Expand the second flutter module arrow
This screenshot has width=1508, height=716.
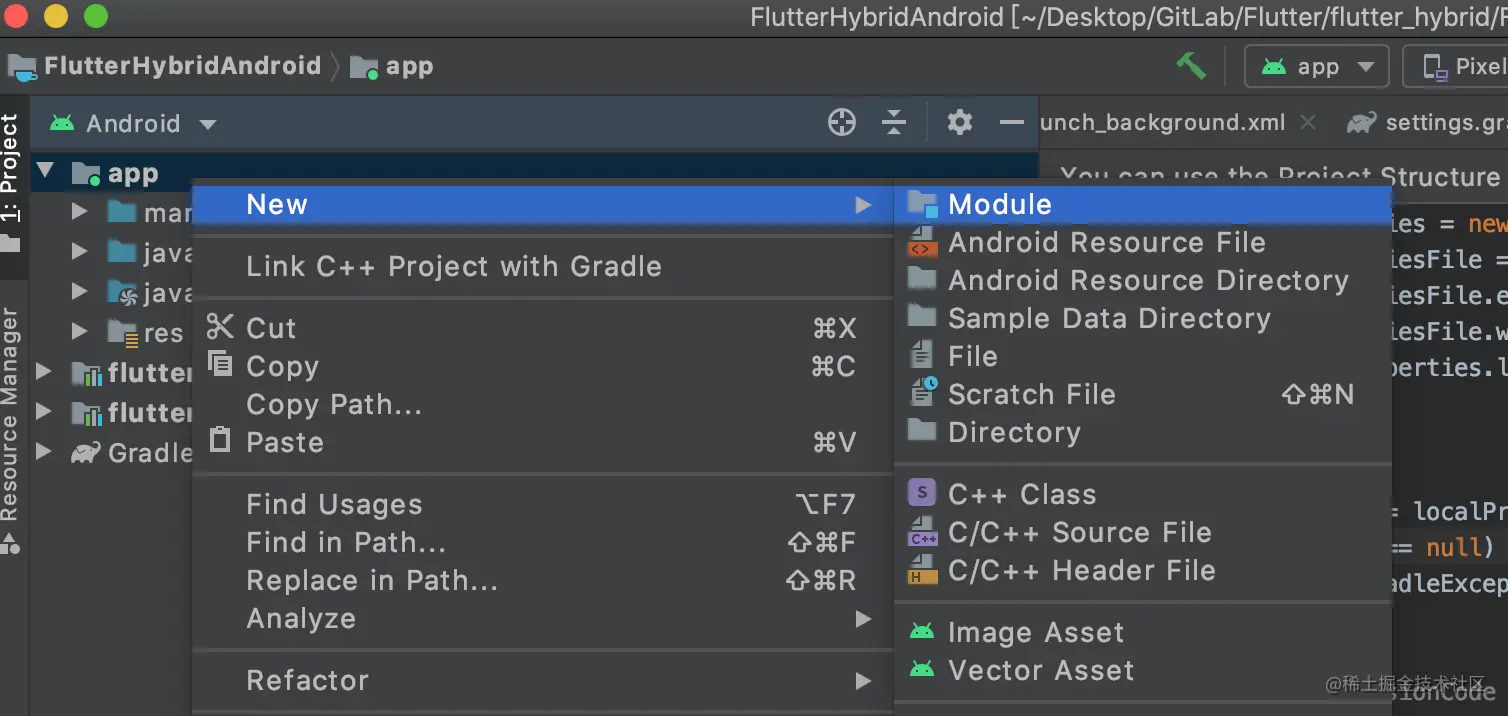[x=43, y=411]
